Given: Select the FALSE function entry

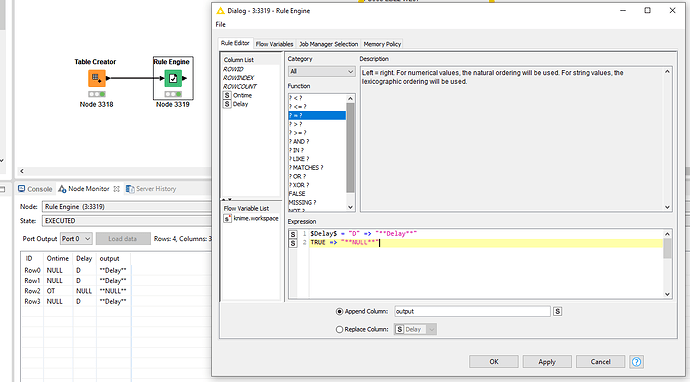Looking at the screenshot, I should point(317,194).
